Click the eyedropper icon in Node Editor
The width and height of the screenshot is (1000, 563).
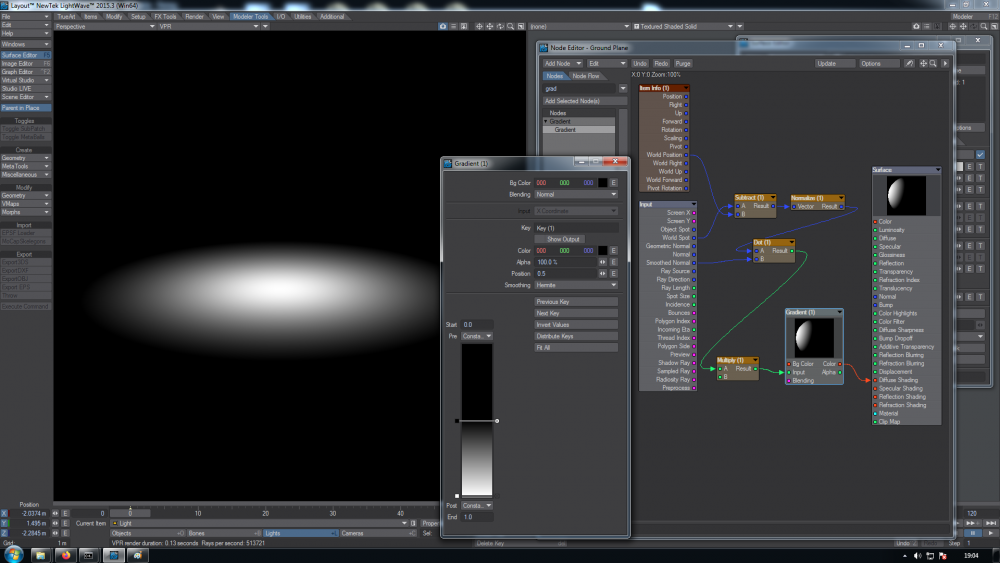[909, 63]
